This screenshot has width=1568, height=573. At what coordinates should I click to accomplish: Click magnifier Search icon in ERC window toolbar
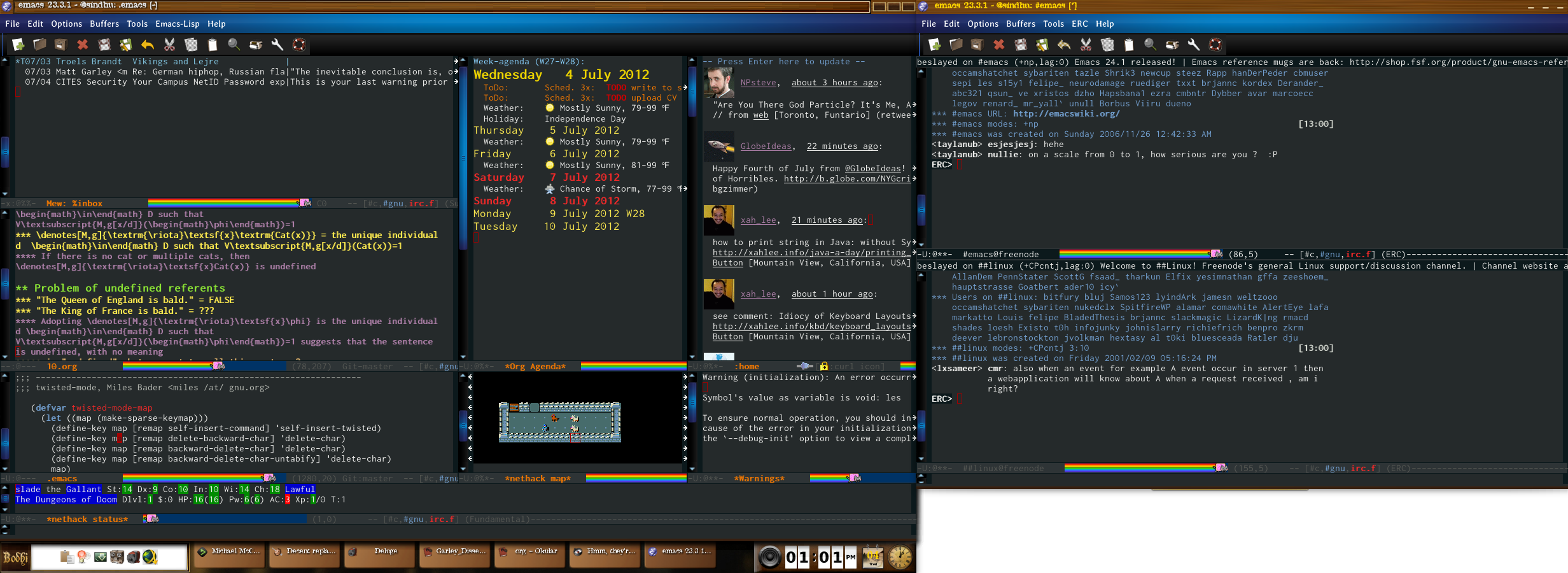coord(1150,45)
